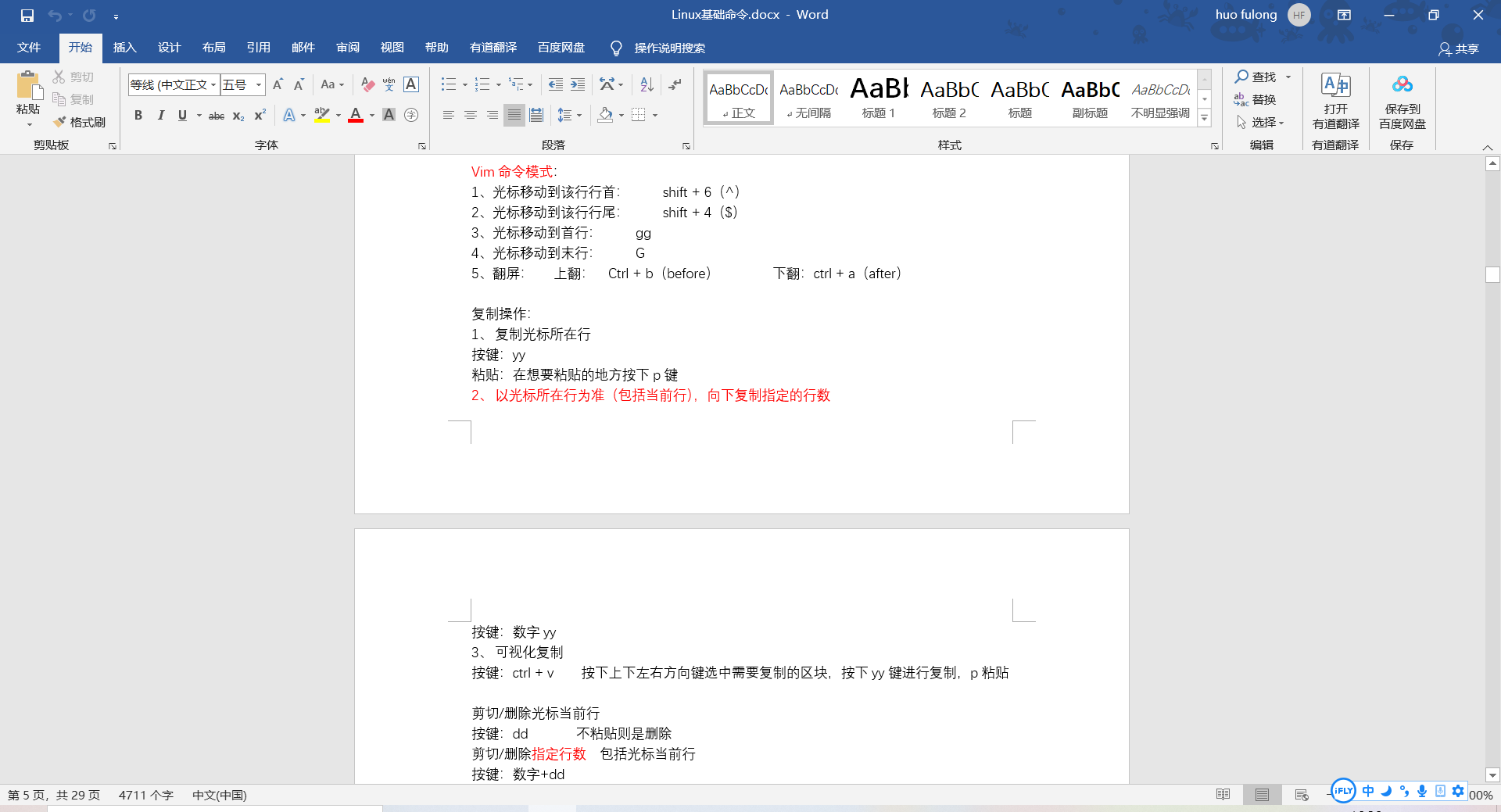Apply text highlight color
1501x812 pixels.
coord(321,115)
